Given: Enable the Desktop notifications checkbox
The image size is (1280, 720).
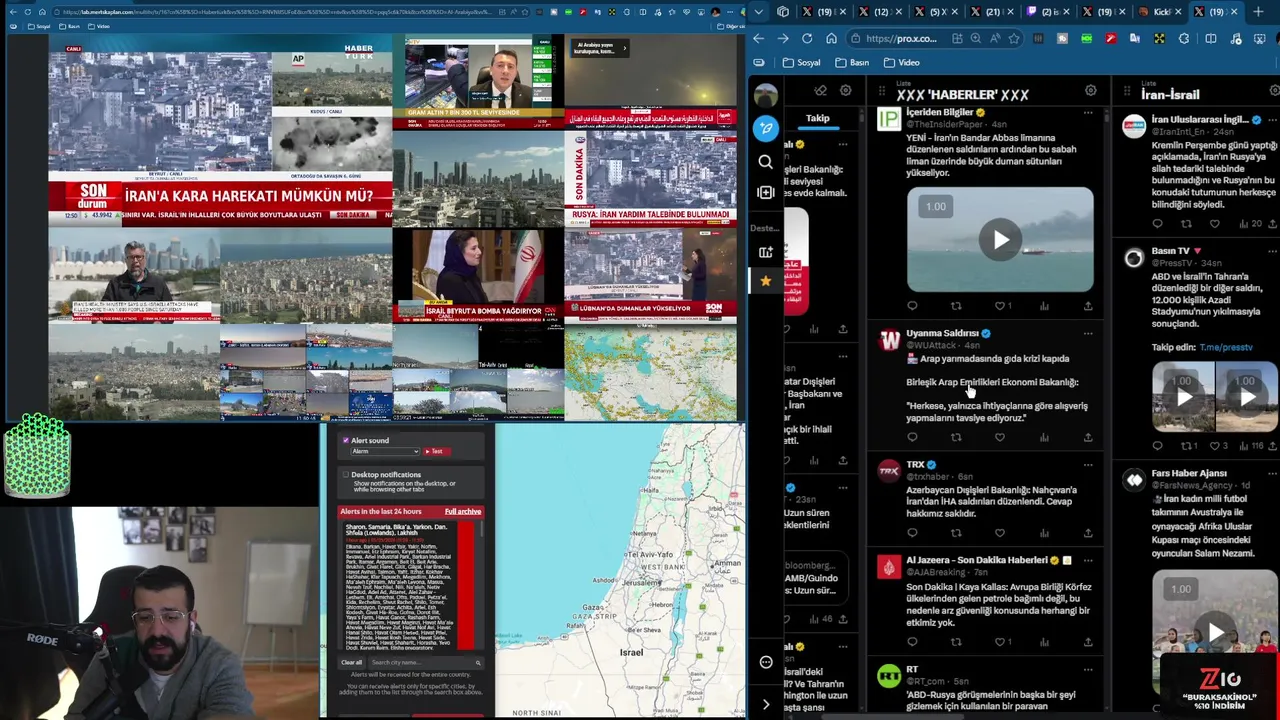Looking at the screenshot, I should point(346,475).
